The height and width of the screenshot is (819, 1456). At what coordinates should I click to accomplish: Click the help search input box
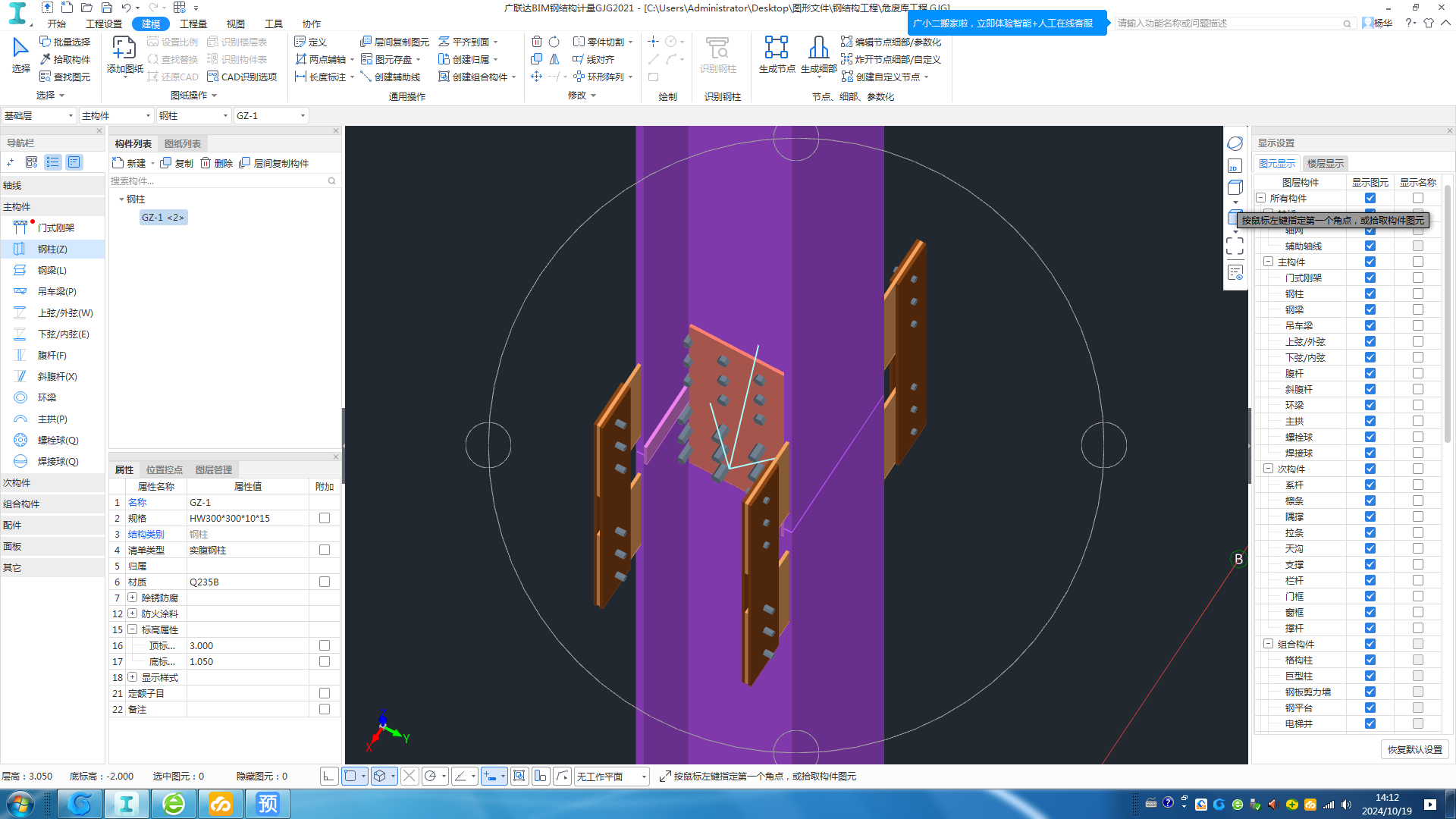click(1234, 24)
